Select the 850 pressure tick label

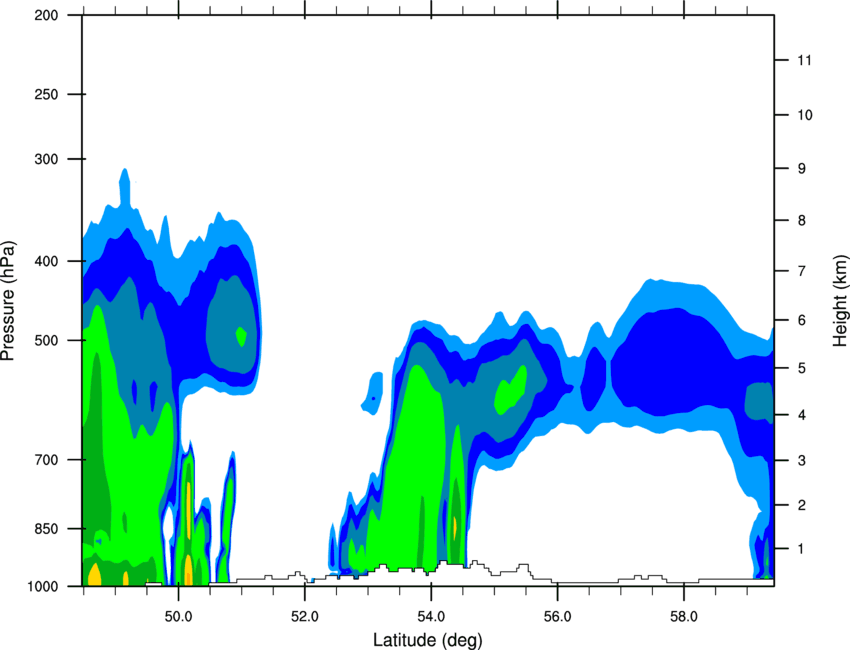point(47,529)
